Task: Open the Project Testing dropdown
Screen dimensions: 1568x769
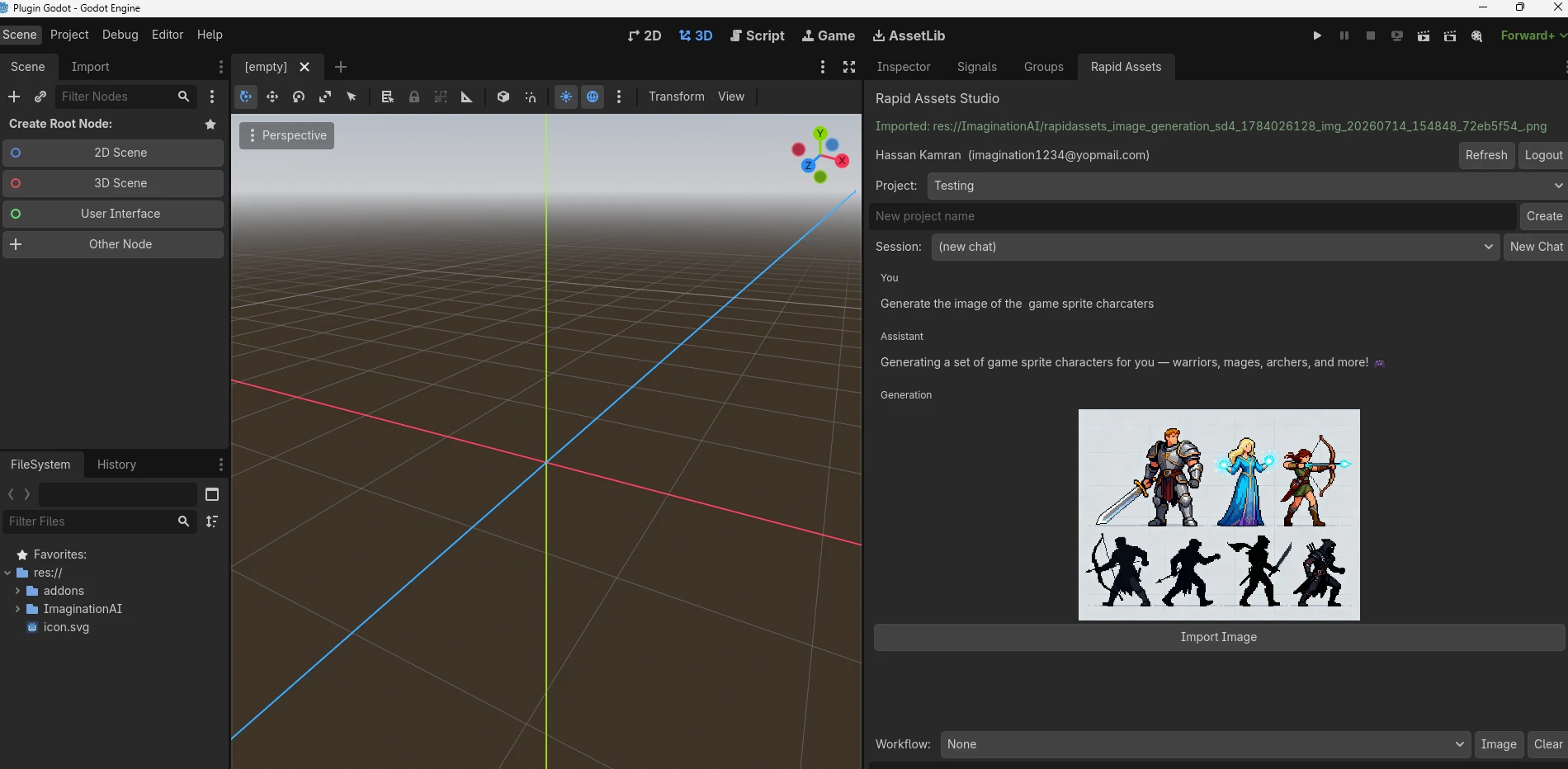Action: tap(1247, 186)
